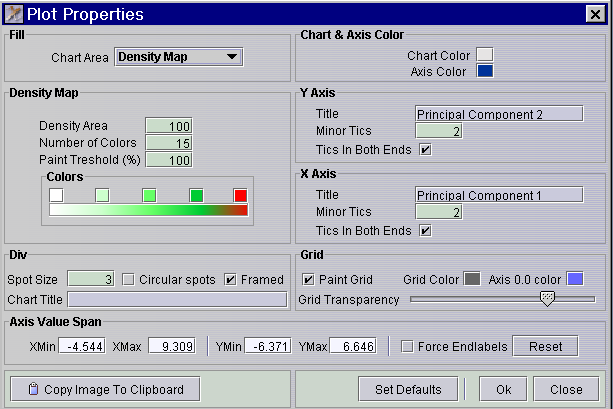Open the Chart Area Density Map dropdown
Image resolution: width=613 pixels, height=409 pixels.
click(x=179, y=57)
